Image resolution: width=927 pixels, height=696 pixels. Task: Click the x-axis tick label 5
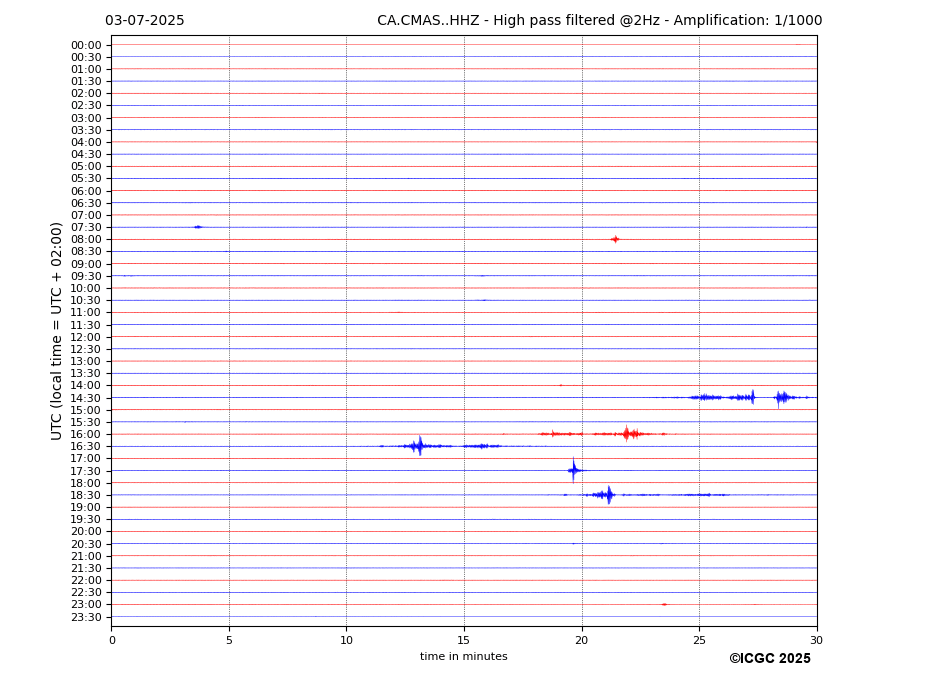point(229,640)
